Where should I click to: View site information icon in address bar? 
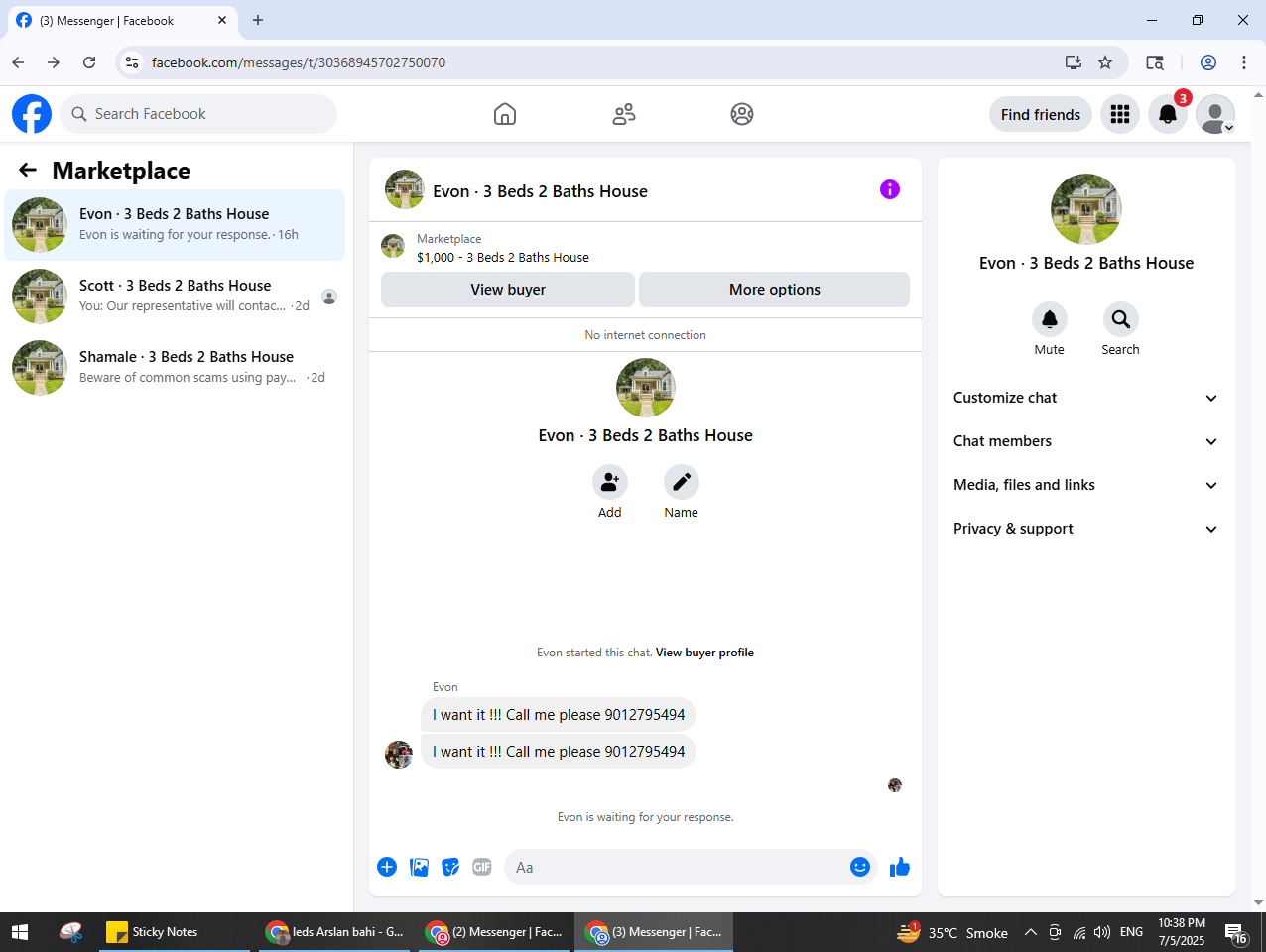click(x=132, y=62)
